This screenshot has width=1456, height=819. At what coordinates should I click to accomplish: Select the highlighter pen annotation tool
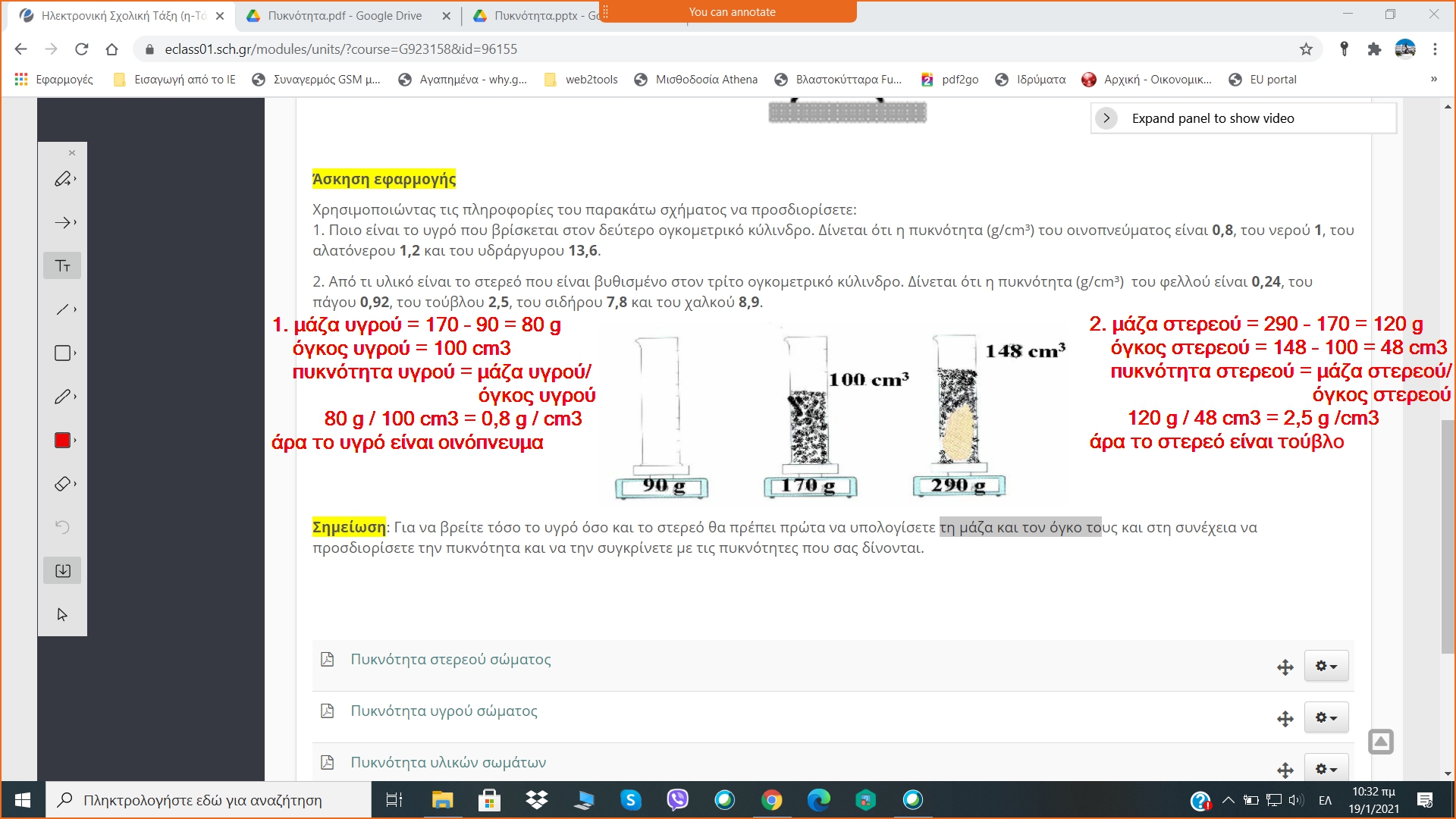[62, 179]
